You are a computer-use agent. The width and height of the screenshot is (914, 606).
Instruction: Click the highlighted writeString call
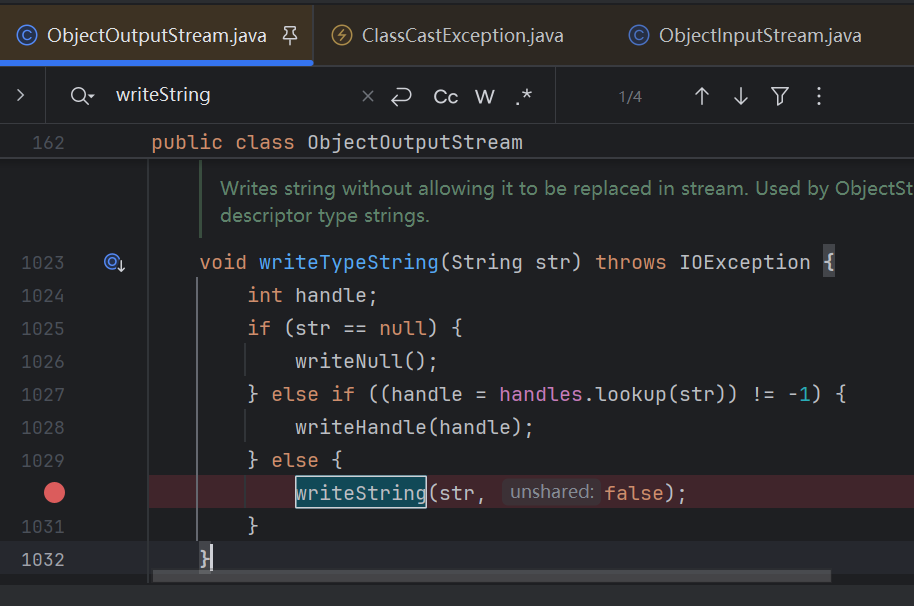coord(361,492)
